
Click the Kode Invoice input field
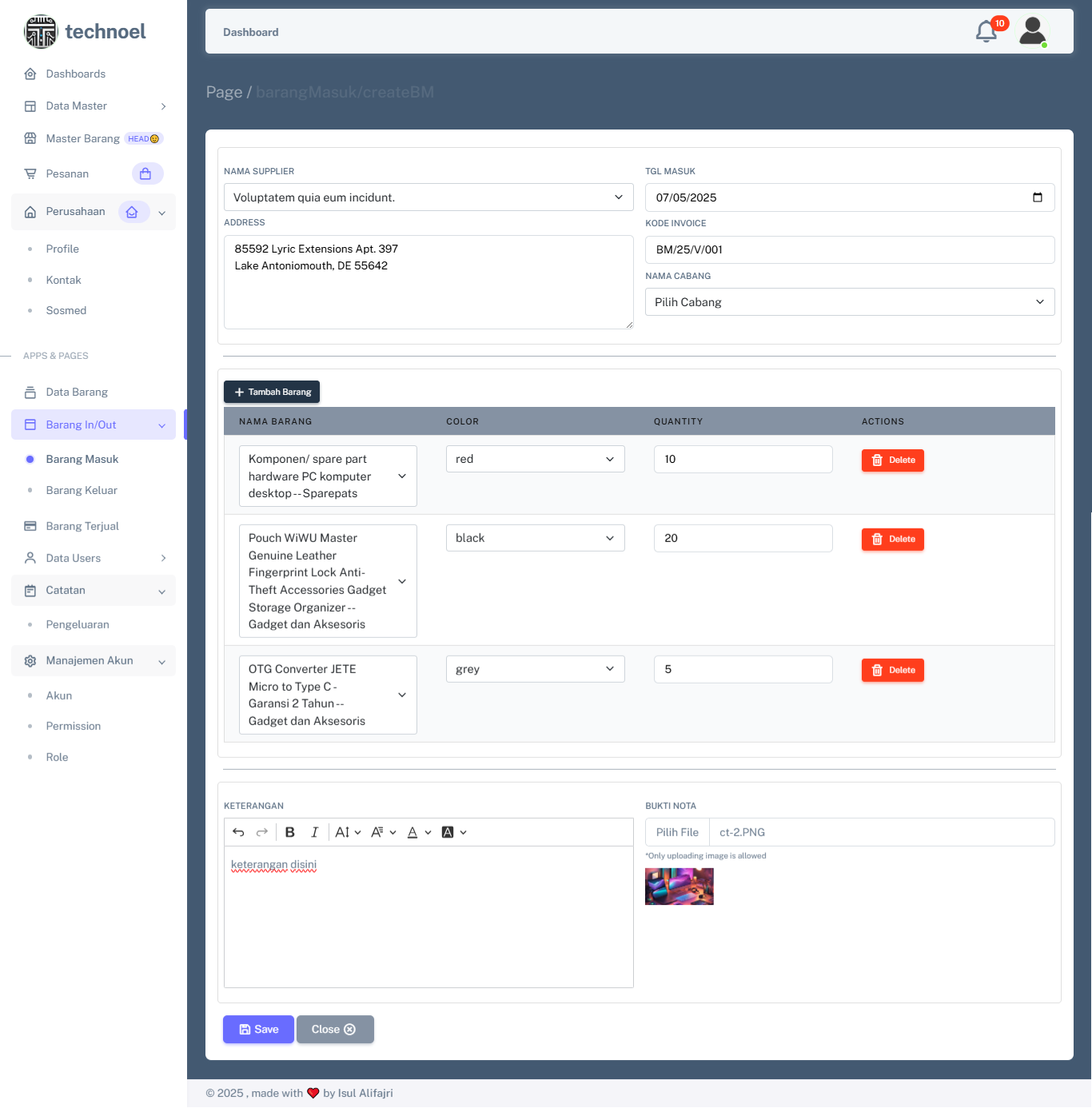pyautogui.click(x=849, y=249)
